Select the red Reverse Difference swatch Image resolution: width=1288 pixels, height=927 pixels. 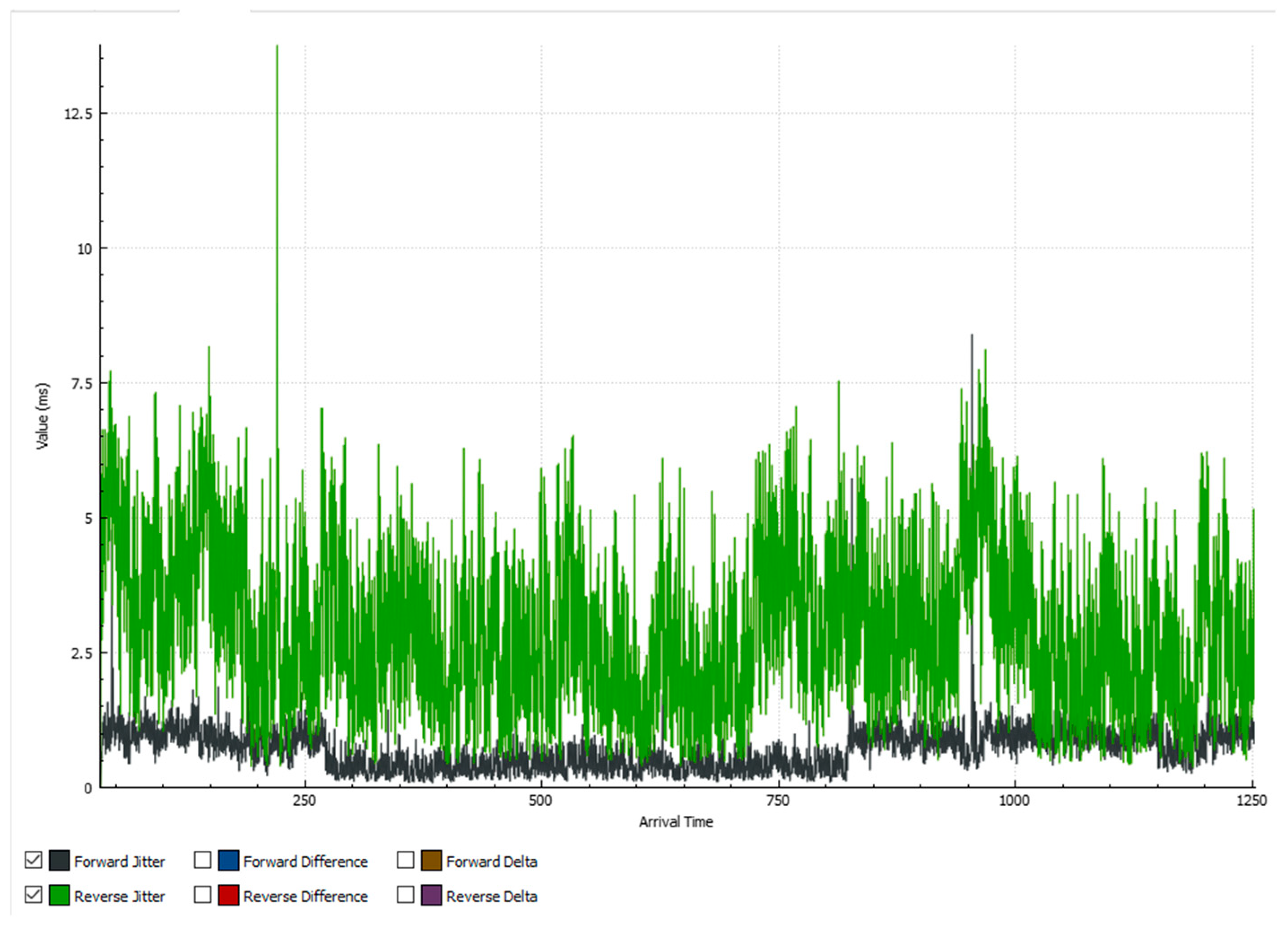[x=228, y=895]
